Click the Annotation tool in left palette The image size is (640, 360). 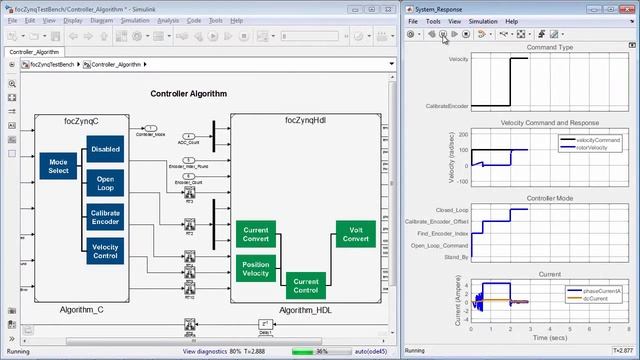tap(12, 125)
